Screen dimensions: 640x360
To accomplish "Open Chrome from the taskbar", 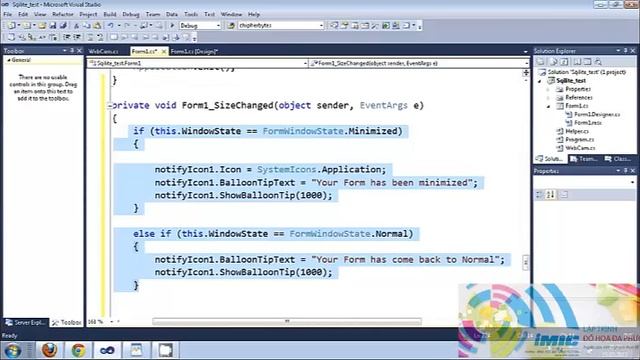I will [78, 350].
